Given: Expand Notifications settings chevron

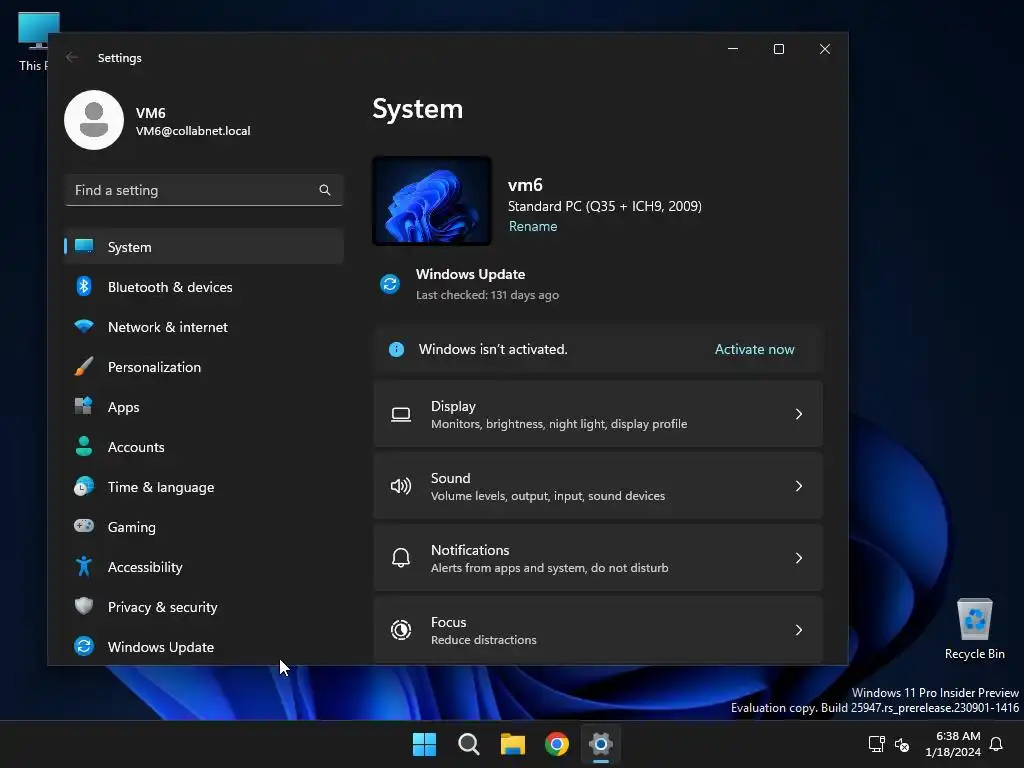Looking at the screenshot, I should 799,558.
